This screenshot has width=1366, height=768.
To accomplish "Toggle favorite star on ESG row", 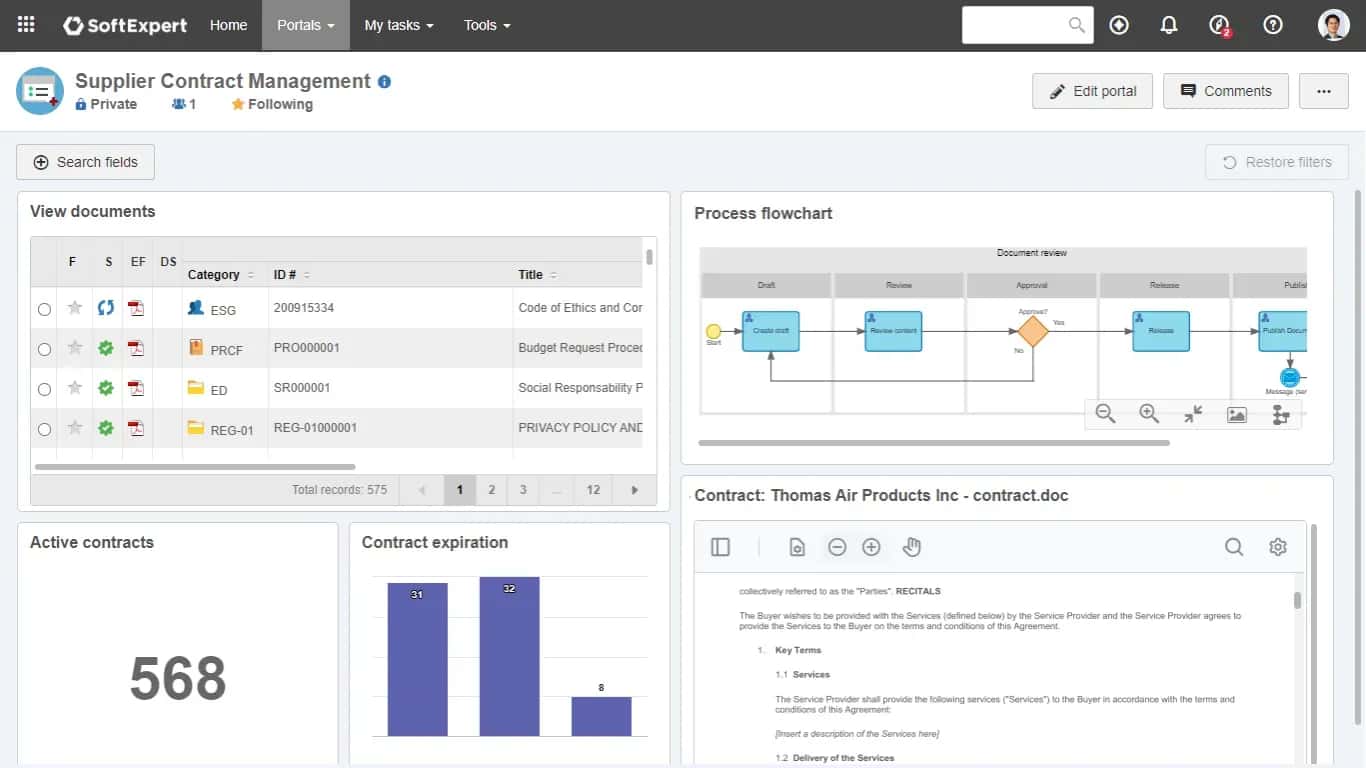I will pos(75,308).
